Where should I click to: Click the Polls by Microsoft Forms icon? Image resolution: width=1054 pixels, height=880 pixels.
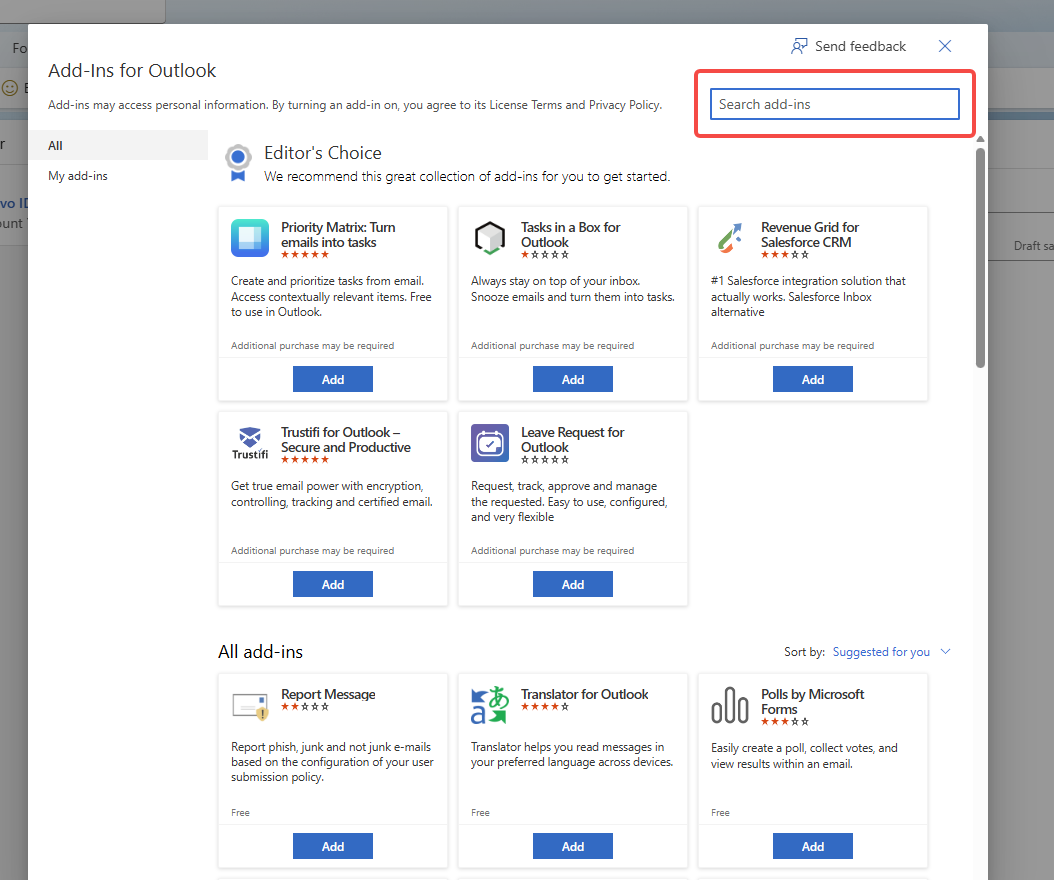pos(730,705)
